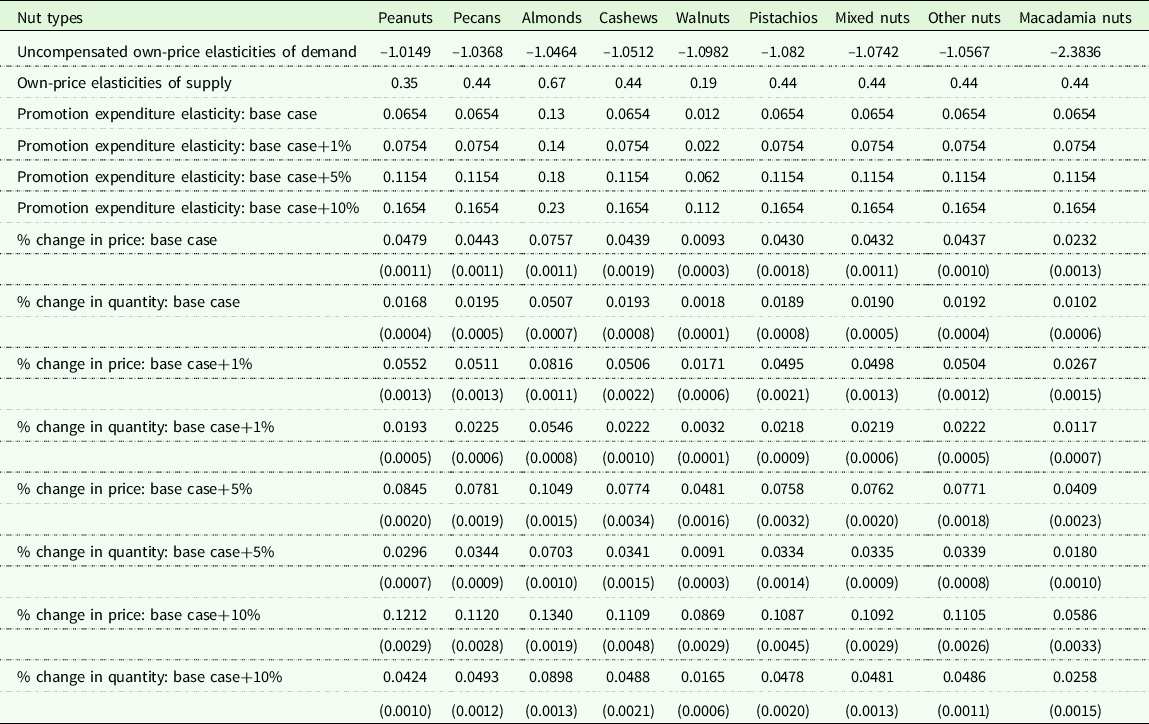Select the Almonds base case price change 0.0757
This screenshot has height=724, width=1149.
coord(551,240)
